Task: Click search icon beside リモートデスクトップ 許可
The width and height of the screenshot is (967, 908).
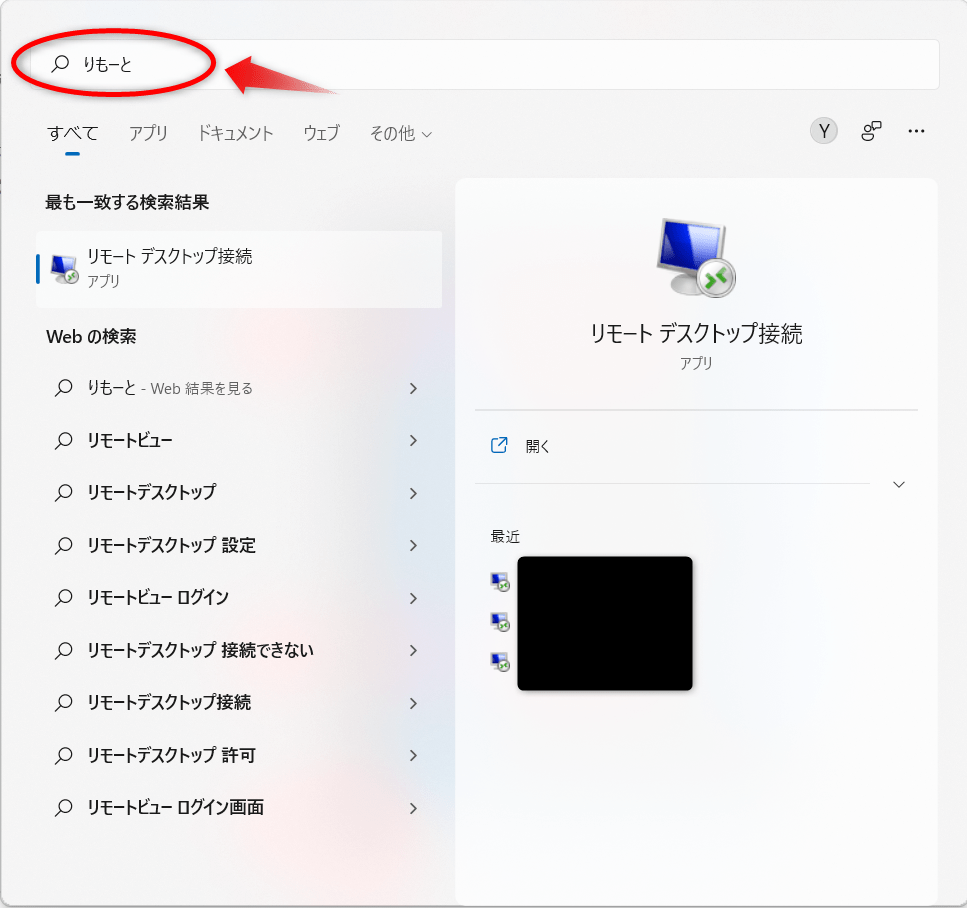Action: [x=64, y=755]
